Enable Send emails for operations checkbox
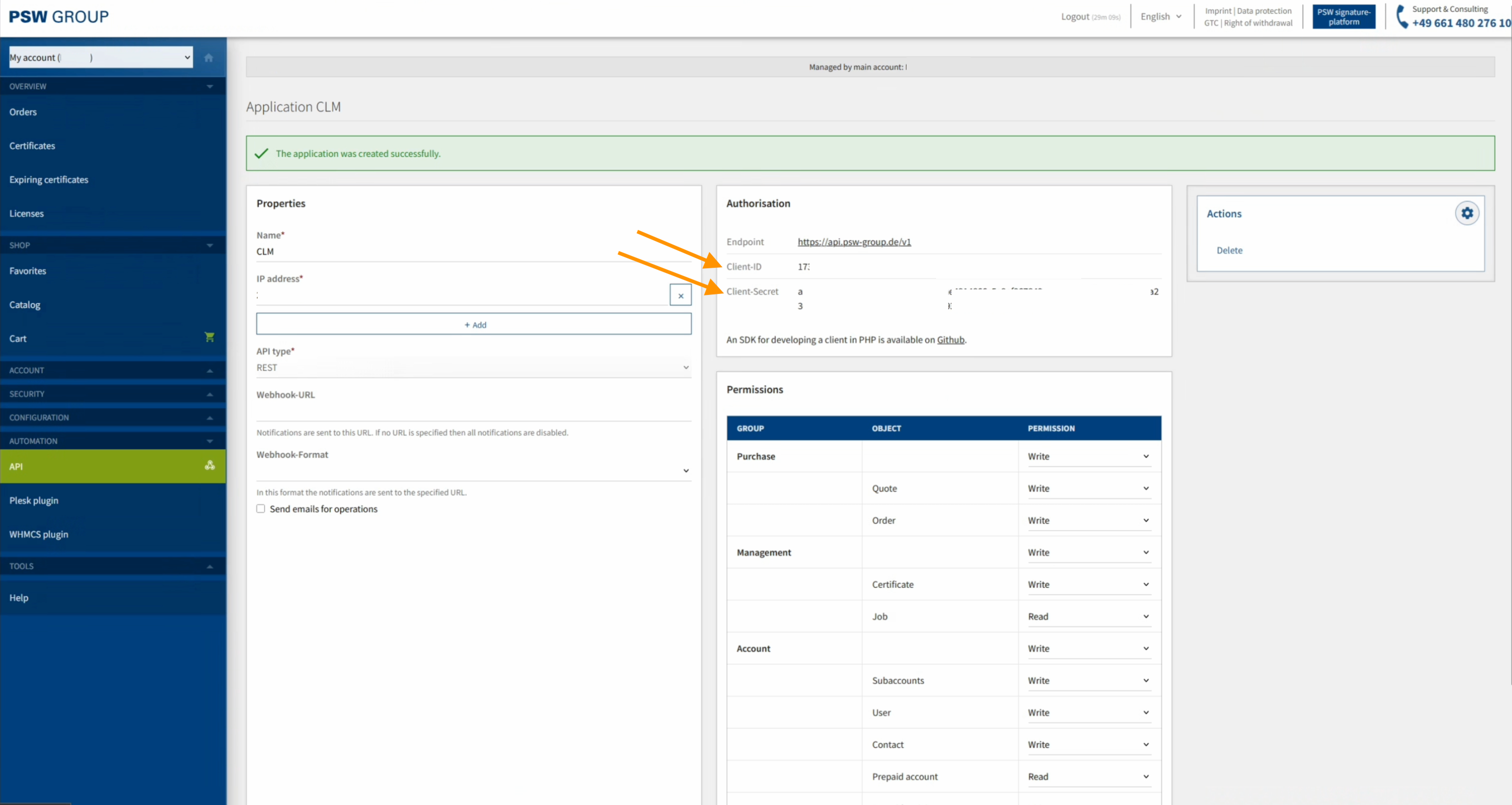The width and height of the screenshot is (1512, 805). coord(261,509)
